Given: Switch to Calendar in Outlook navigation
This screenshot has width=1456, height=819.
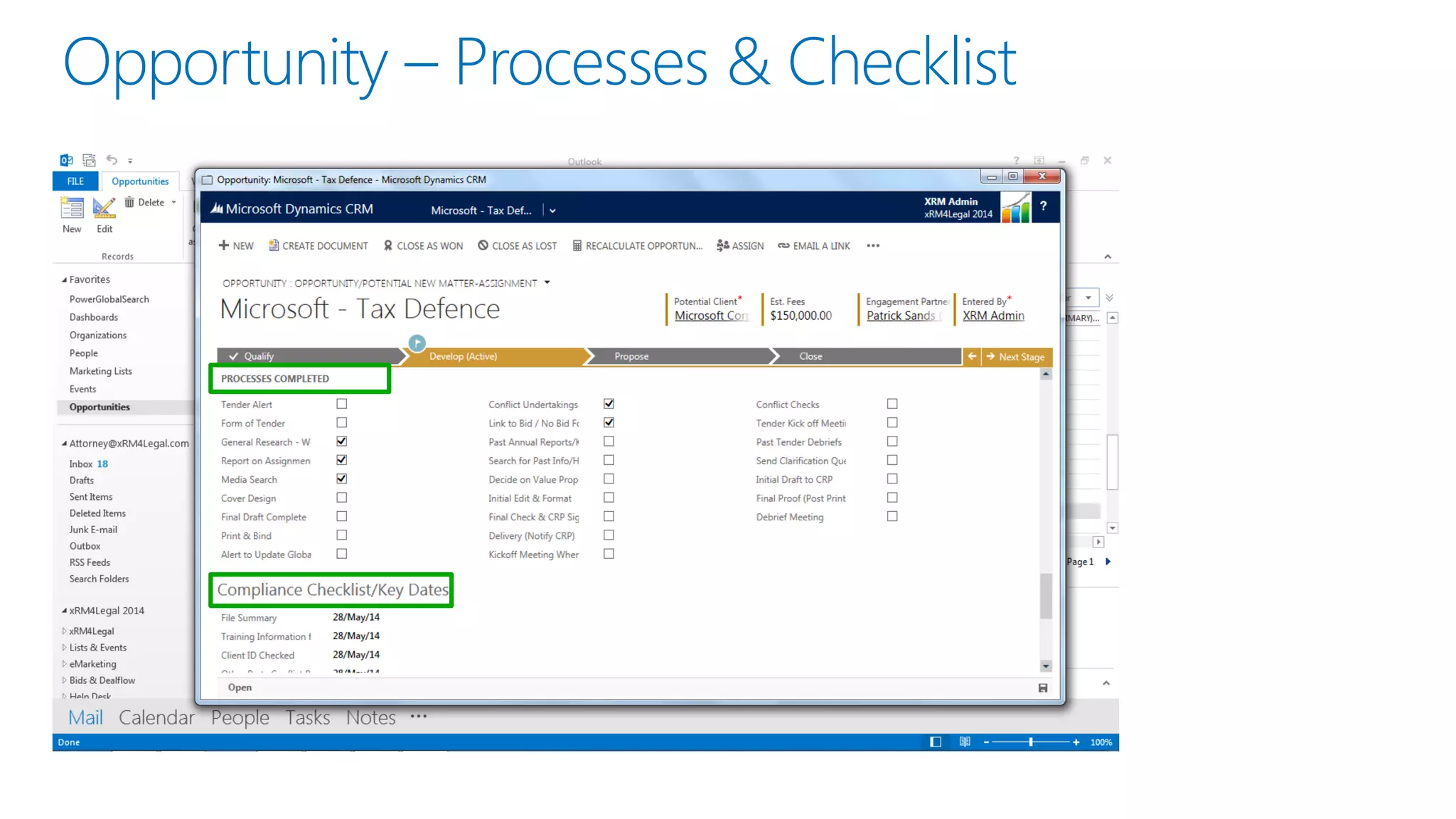Looking at the screenshot, I should coord(156,717).
